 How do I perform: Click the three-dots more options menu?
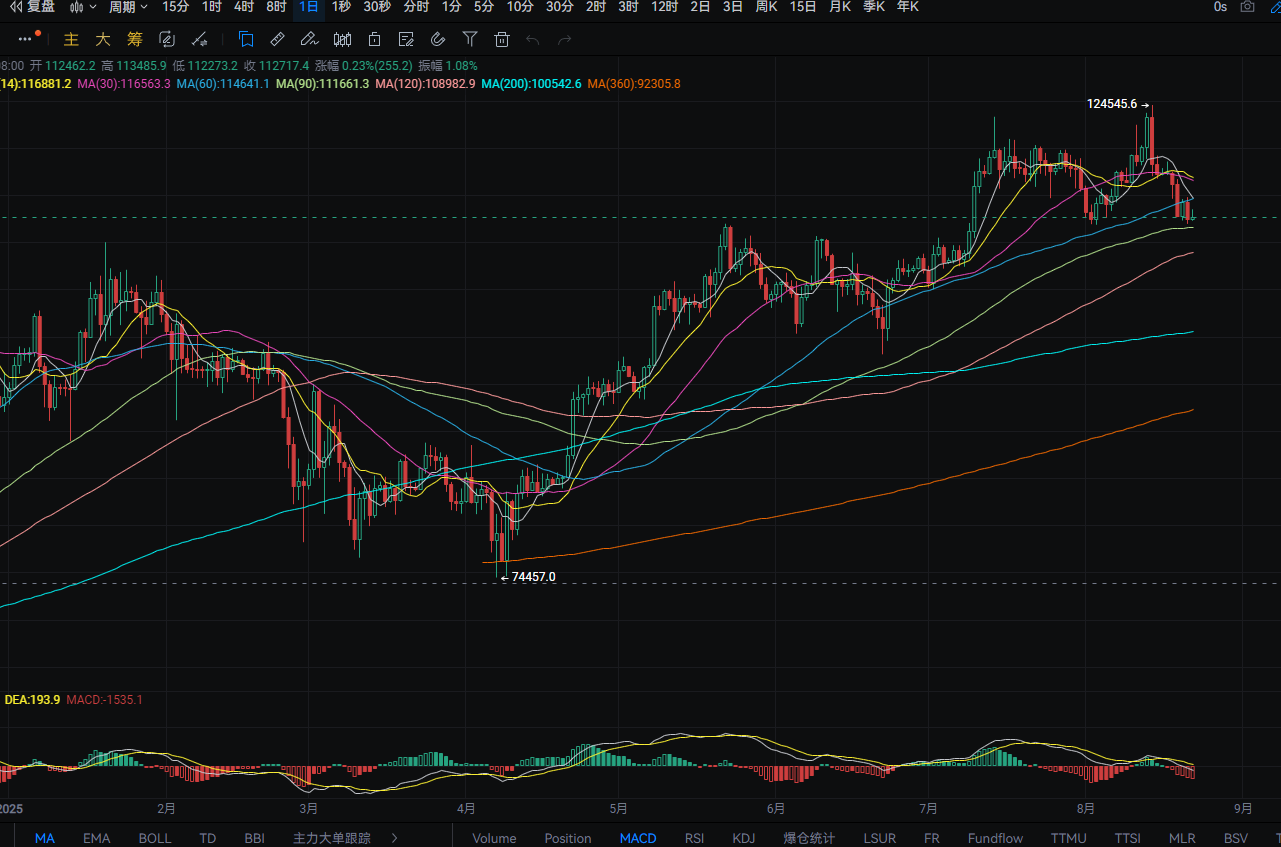25,40
